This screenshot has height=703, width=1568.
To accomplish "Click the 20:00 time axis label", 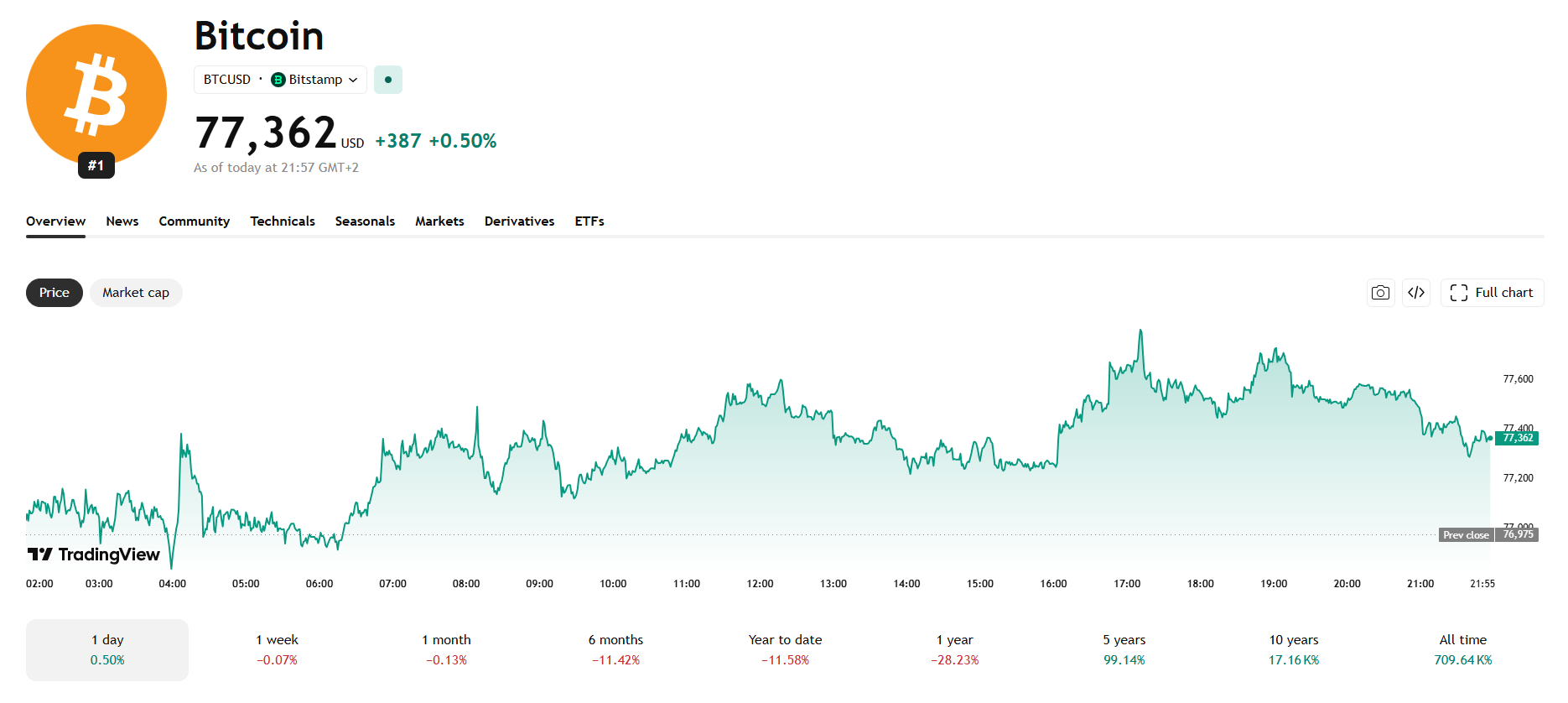I will 1347,584.
